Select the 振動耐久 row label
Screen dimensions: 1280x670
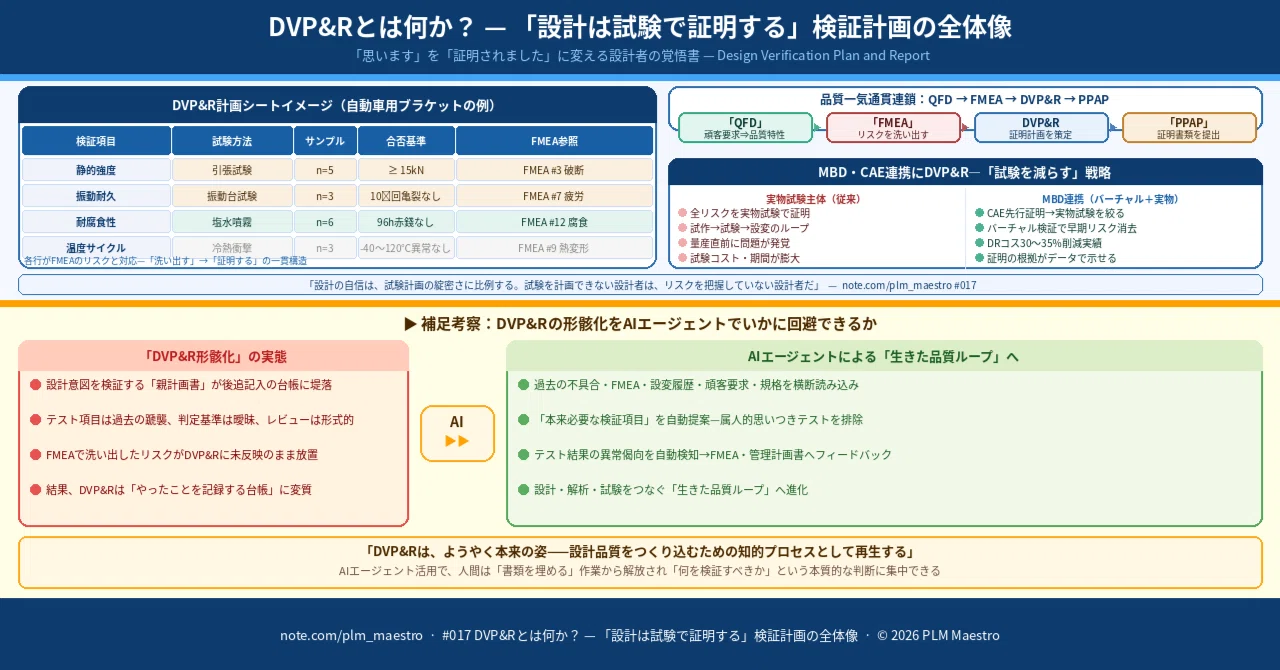tap(96, 196)
